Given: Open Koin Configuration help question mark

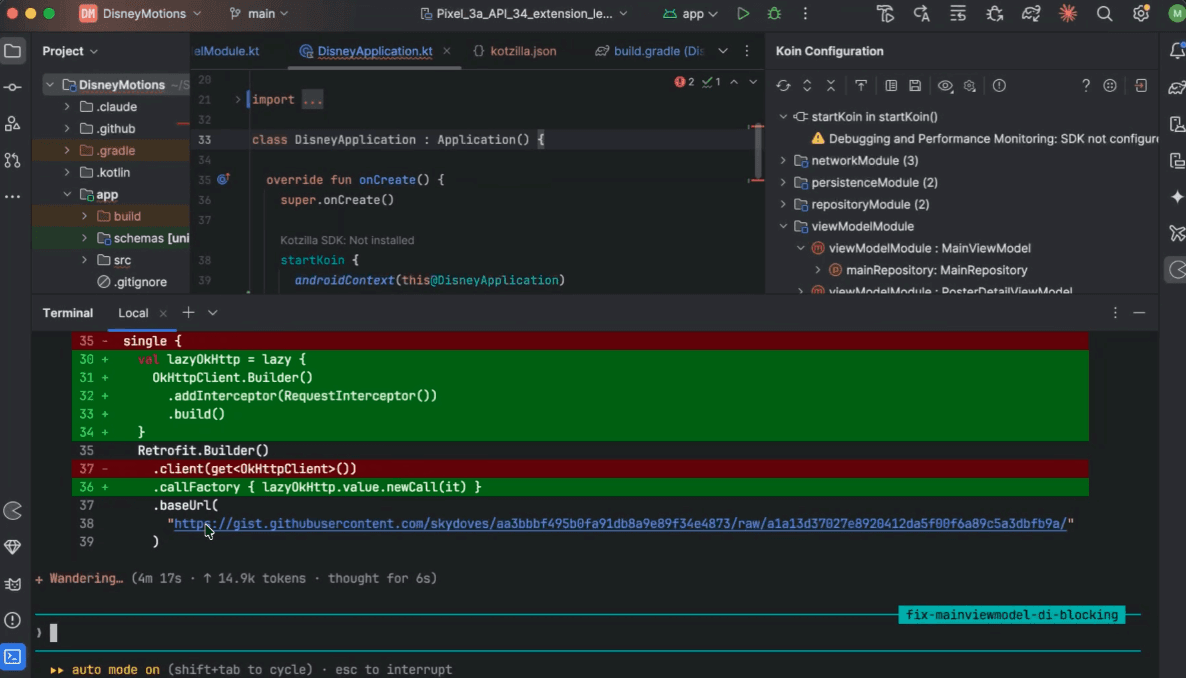Looking at the screenshot, I should pyautogui.click(x=1085, y=86).
